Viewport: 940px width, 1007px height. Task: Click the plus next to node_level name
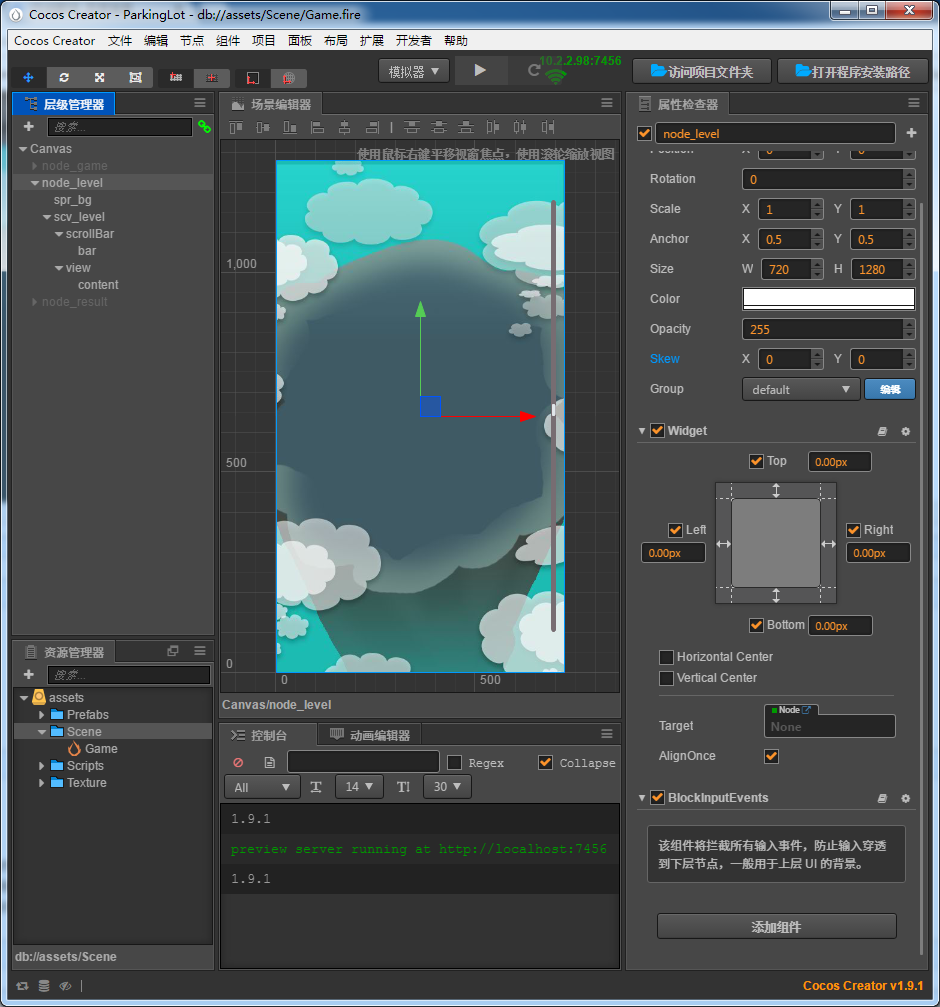(911, 133)
